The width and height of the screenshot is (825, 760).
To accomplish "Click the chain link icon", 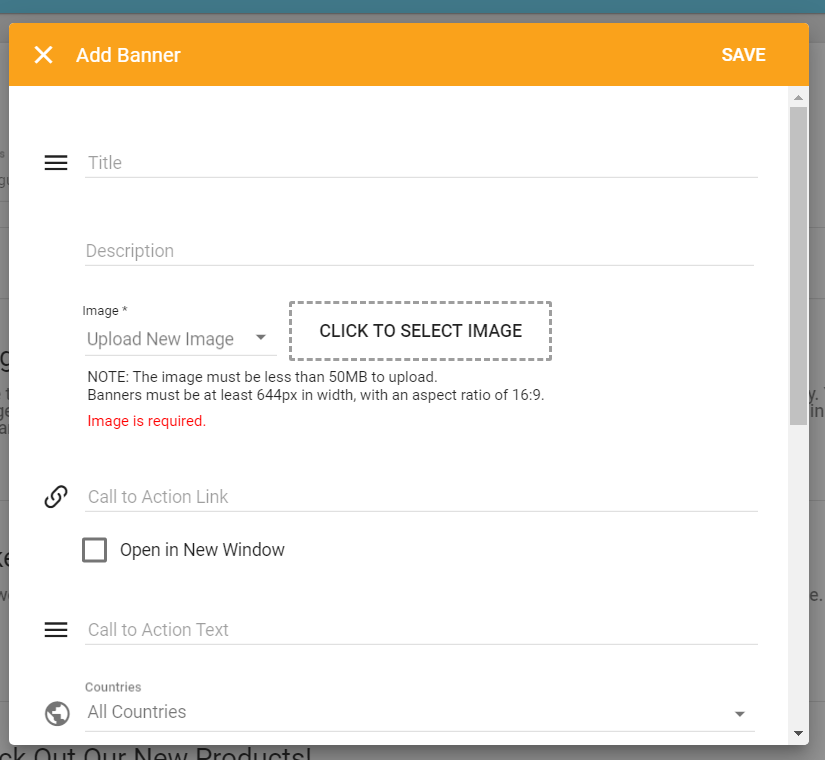I will [56, 497].
